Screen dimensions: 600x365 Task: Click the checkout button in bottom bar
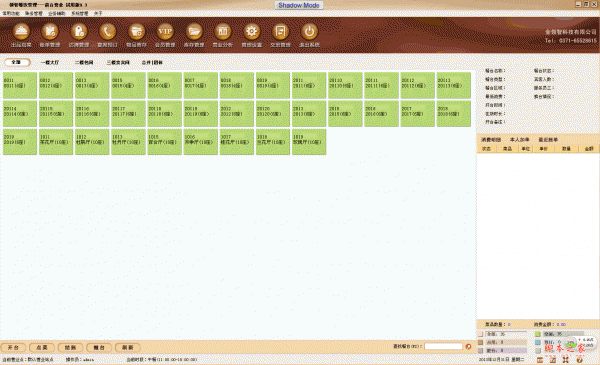pos(70,347)
